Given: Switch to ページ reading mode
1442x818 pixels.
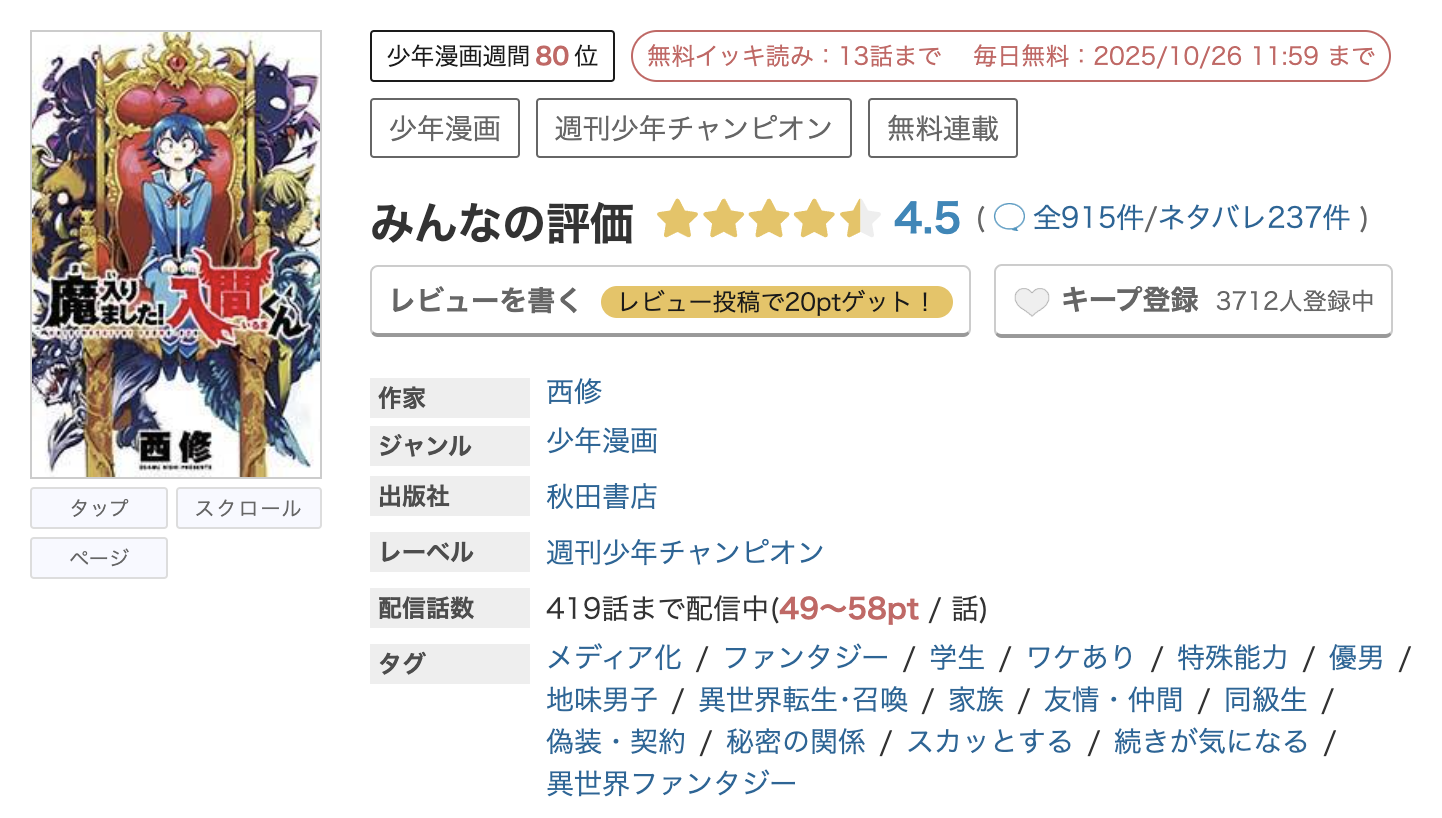Looking at the screenshot, I should [98, 557].
